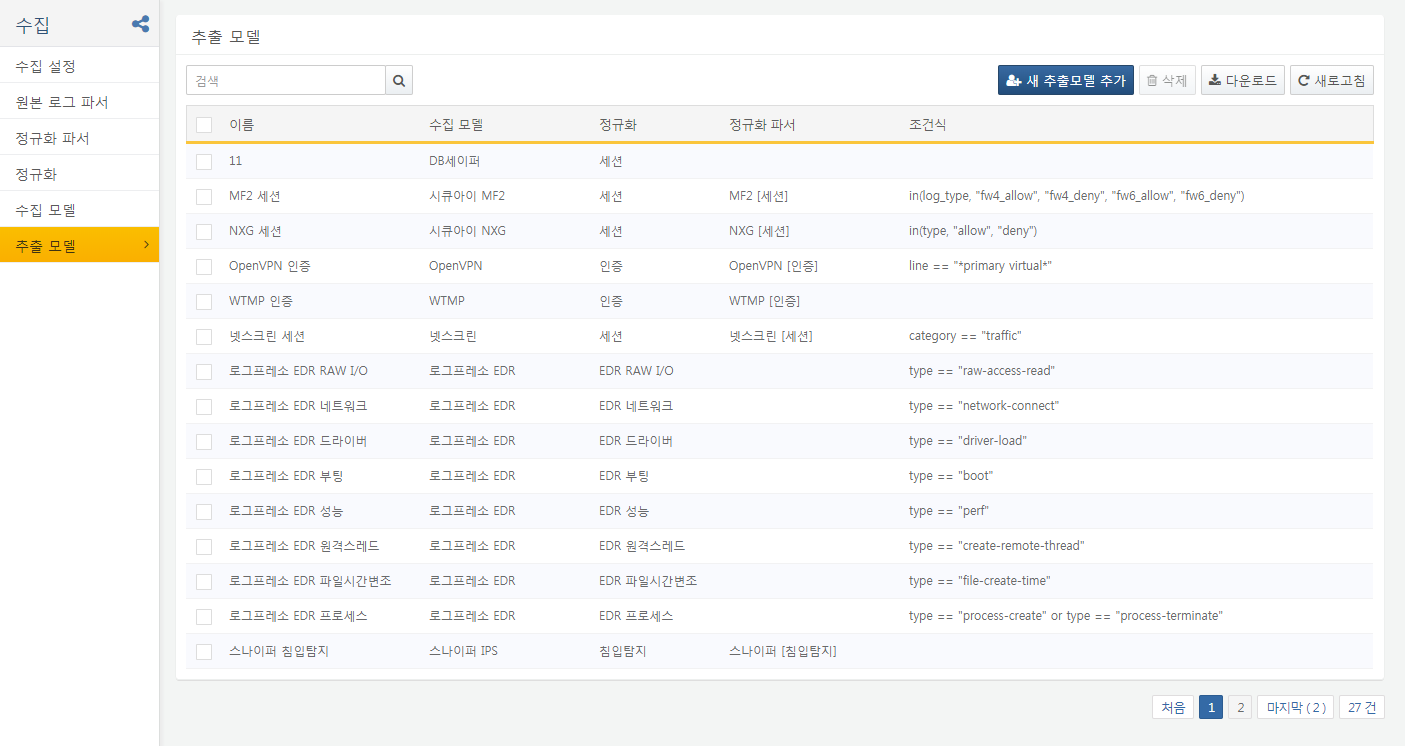Check the box for 로그프레소 EDR RAW I/O
This screenshot has height=746, width=1405.
(204, 371)
